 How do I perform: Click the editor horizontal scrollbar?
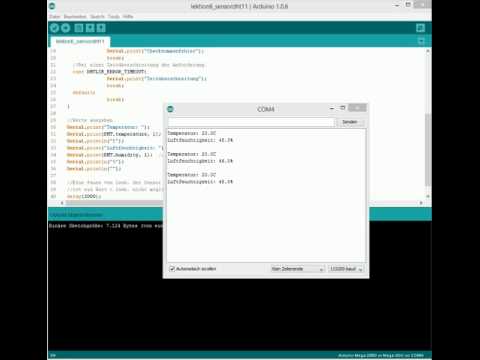click(113, 203)
